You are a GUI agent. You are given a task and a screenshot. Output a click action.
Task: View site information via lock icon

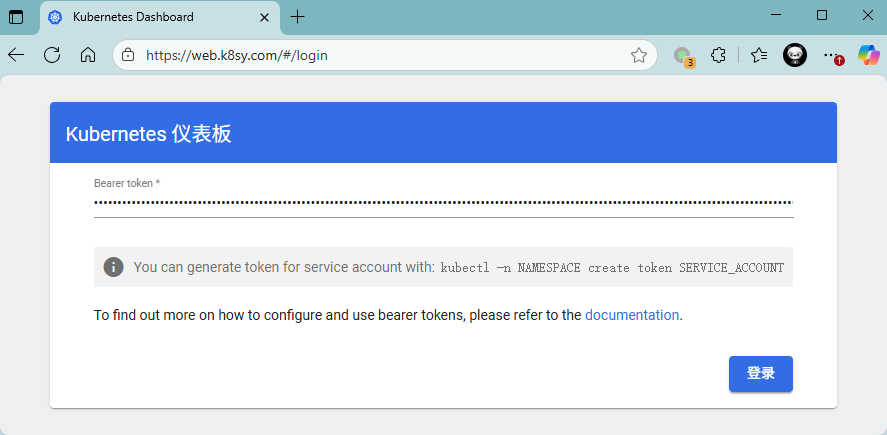[127, 56]
